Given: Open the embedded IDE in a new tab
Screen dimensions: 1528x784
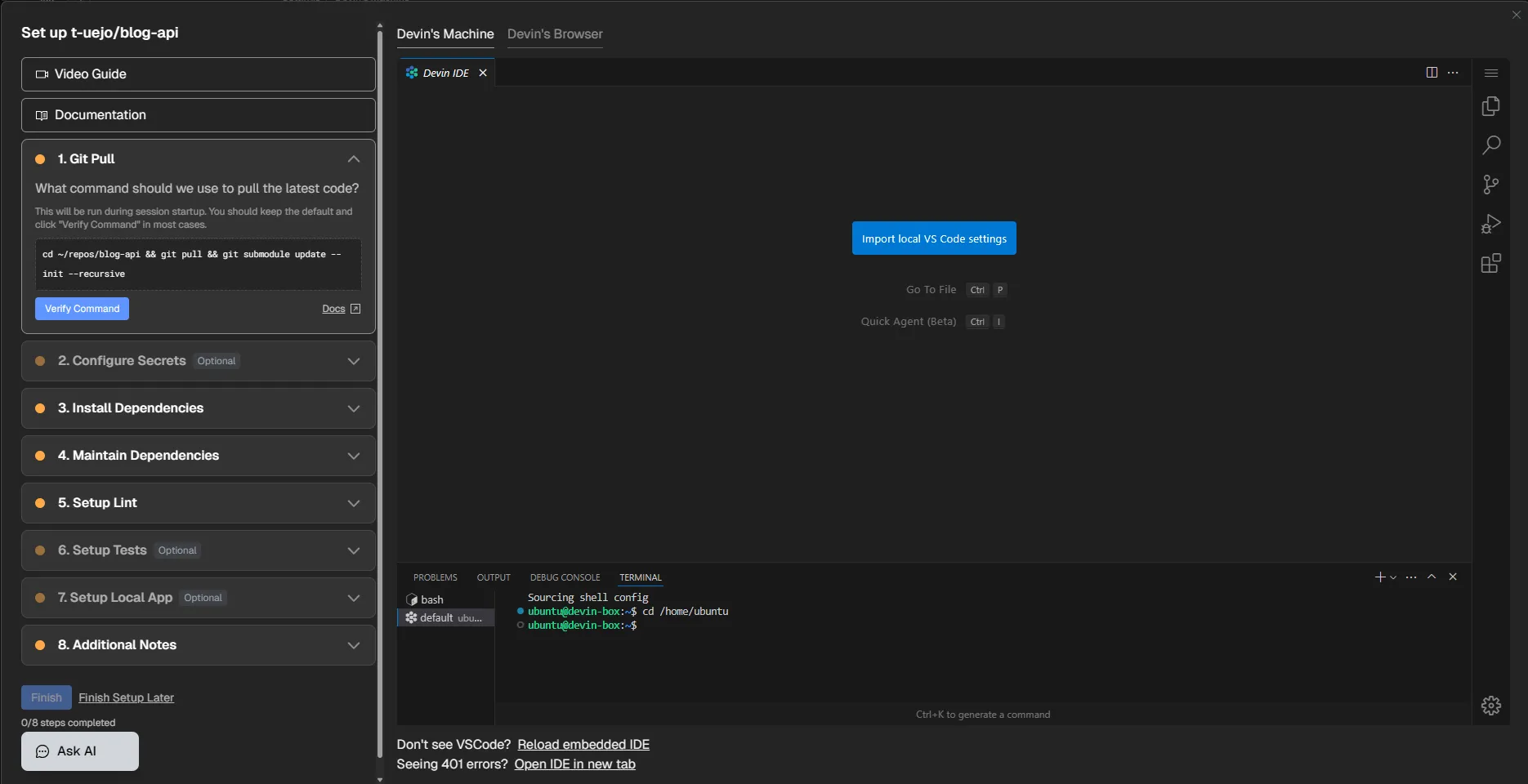Looking at the screenshot, I should [574, 764].
